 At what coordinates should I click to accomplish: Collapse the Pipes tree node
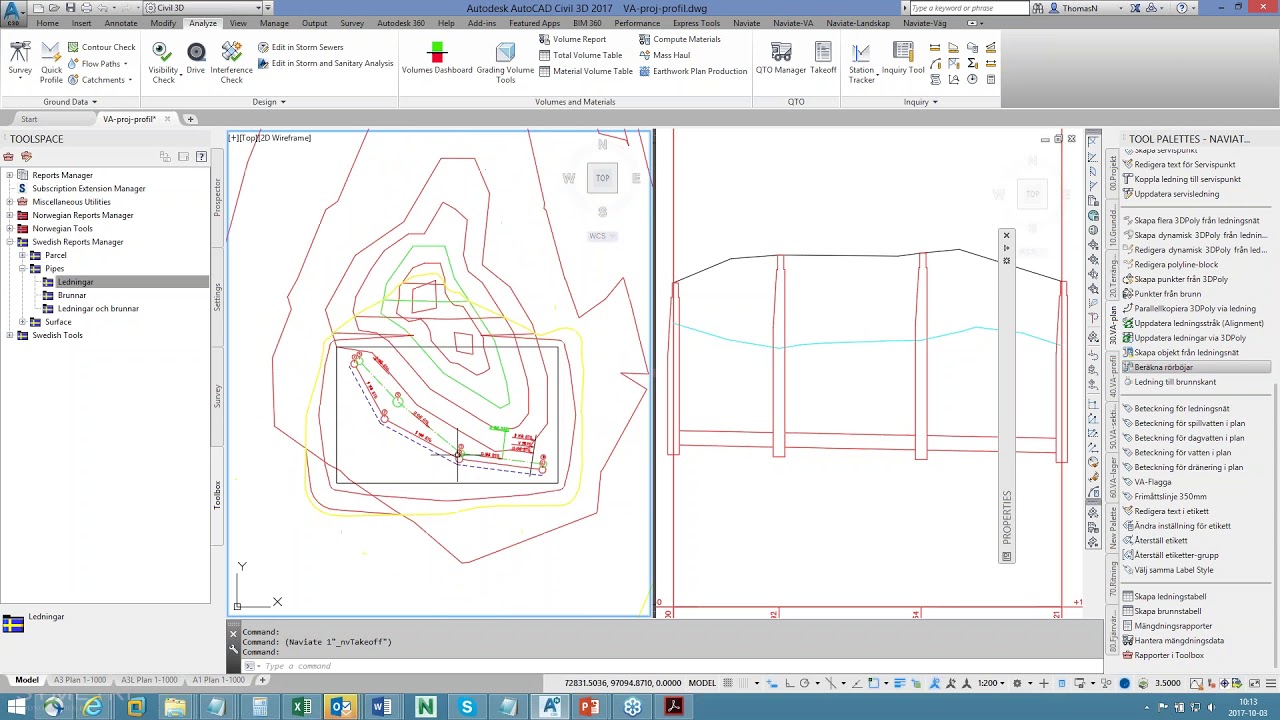pos(22,269)
